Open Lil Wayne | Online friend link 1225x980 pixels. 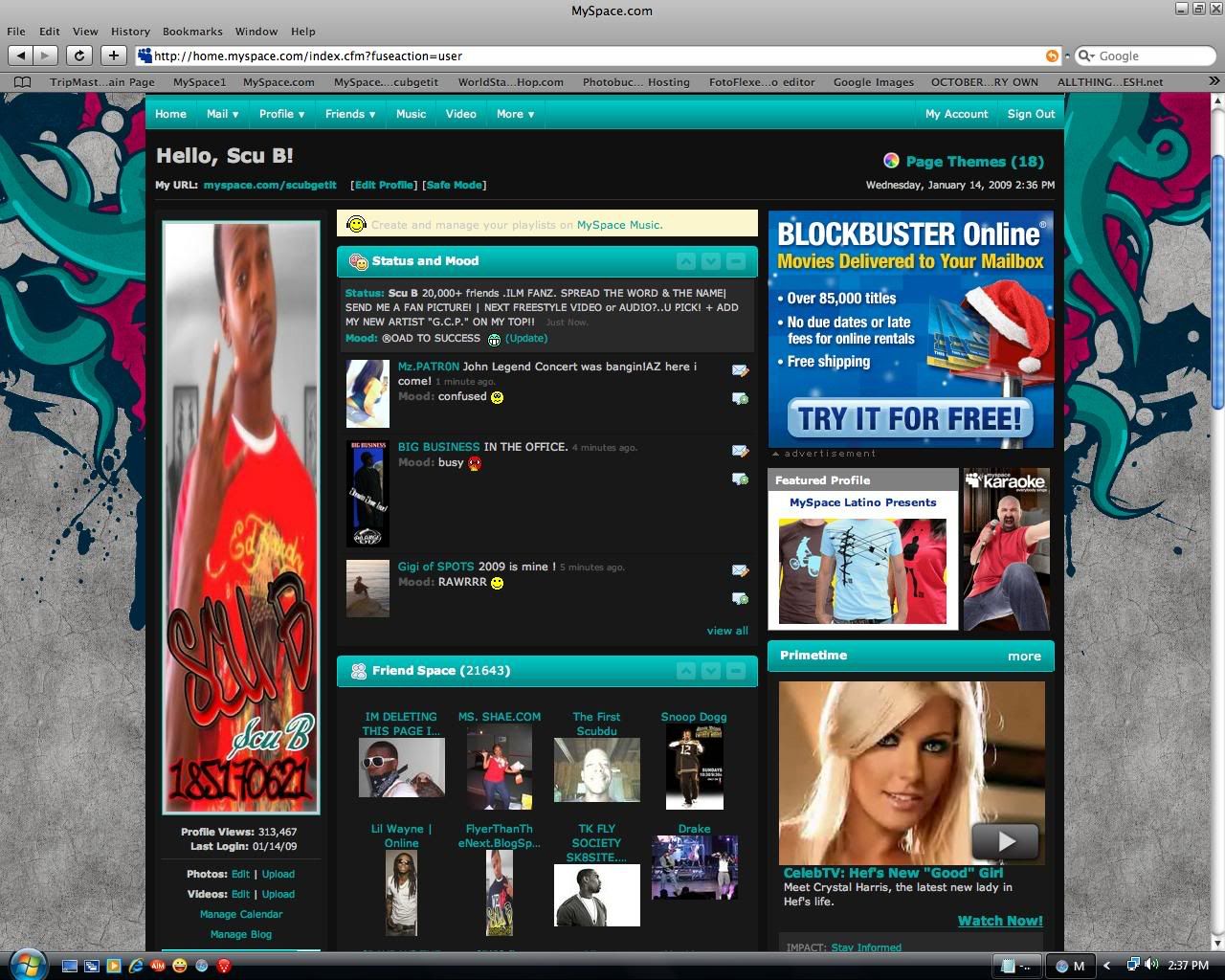click(x=402, y=836)
